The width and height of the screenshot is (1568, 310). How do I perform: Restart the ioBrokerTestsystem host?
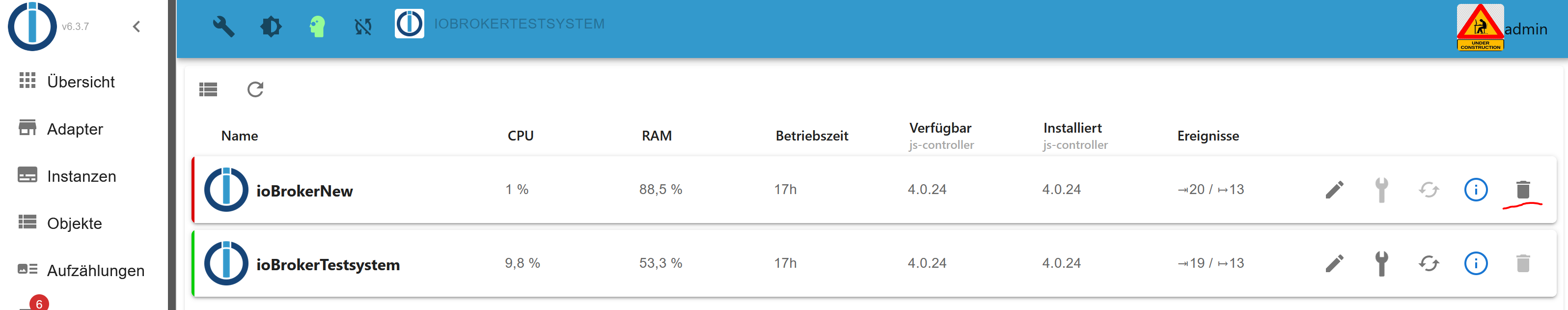coord(1429,264)
